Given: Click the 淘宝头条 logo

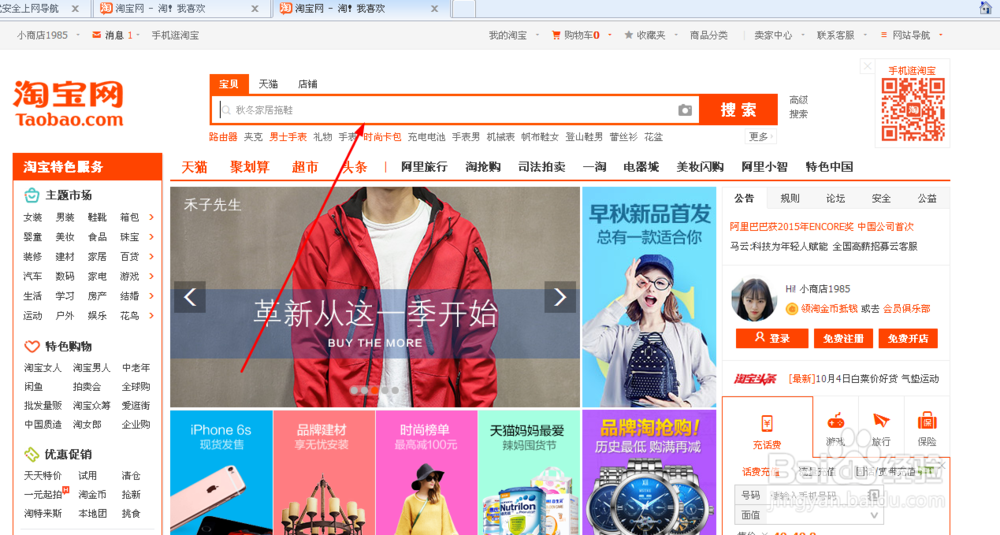Looking at the screenshot, I should [x=755, y=379].
